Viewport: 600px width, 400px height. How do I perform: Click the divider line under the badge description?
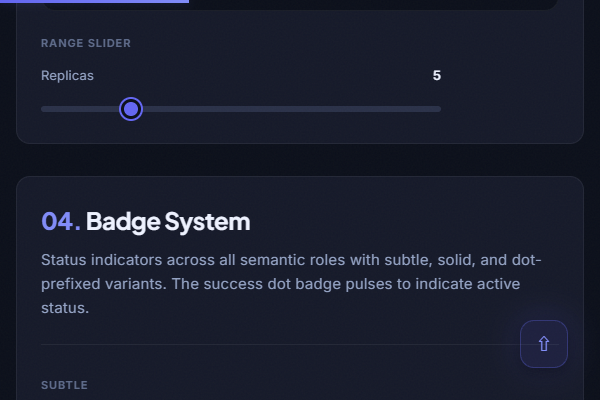[280, 344]
